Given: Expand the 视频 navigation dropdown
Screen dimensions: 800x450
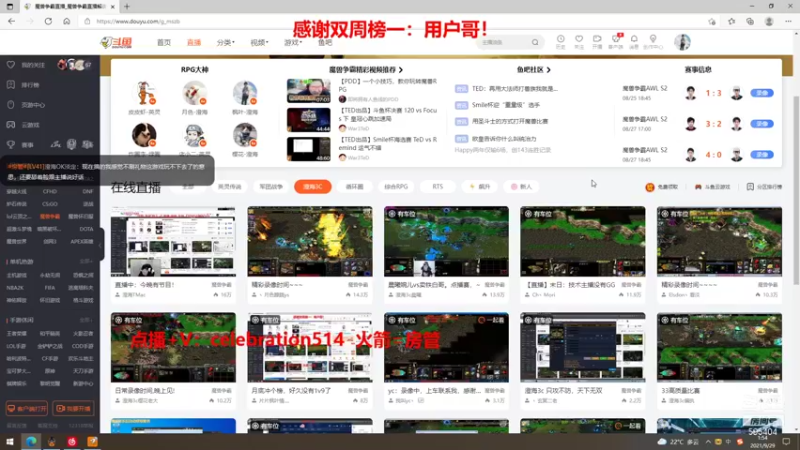Looking at the screenshot, I should (x=259, y=42).
